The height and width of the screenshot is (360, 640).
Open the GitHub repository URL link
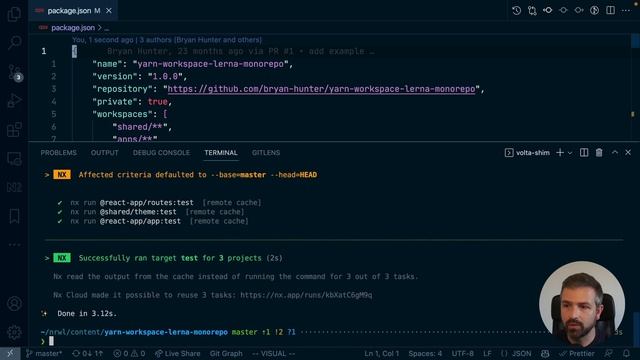pos(321,89)
